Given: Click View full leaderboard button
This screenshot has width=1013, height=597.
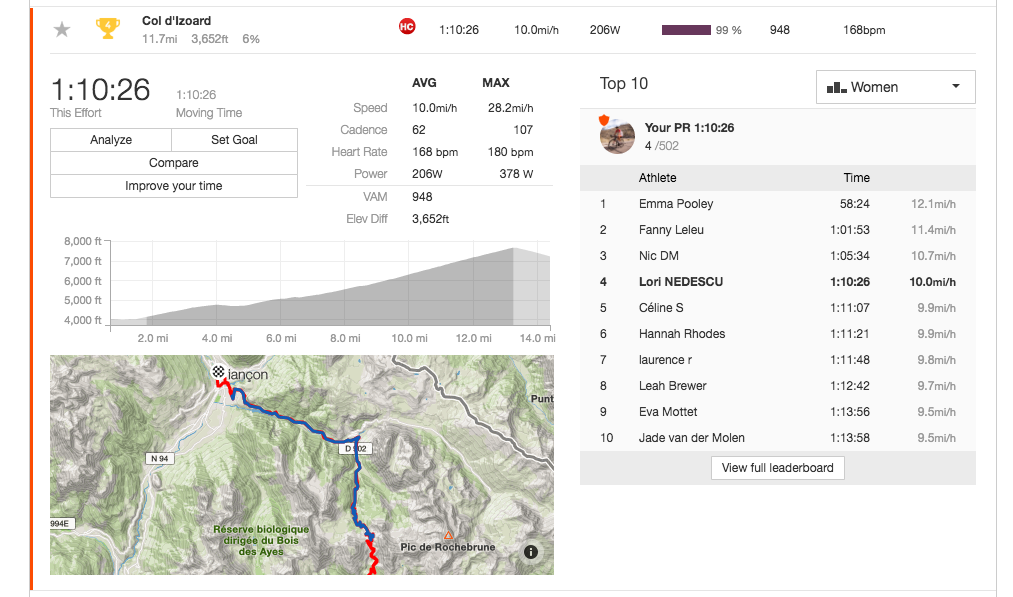Looking at the screenshot, I should (778, 468).
